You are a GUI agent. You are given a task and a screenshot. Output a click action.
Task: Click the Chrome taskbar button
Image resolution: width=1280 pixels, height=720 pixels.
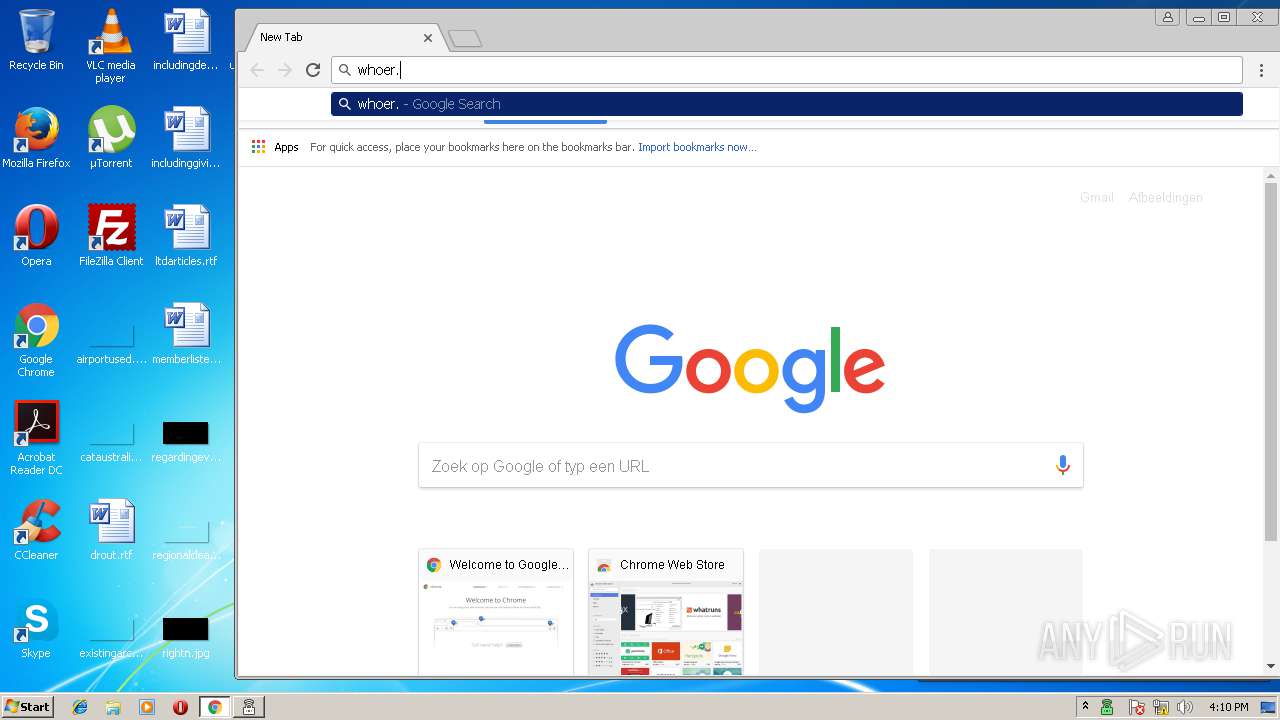(x=214, y=707)
